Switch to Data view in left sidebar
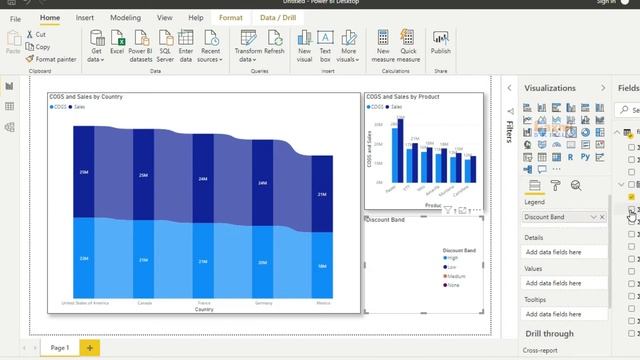 [x=9, y=107]
